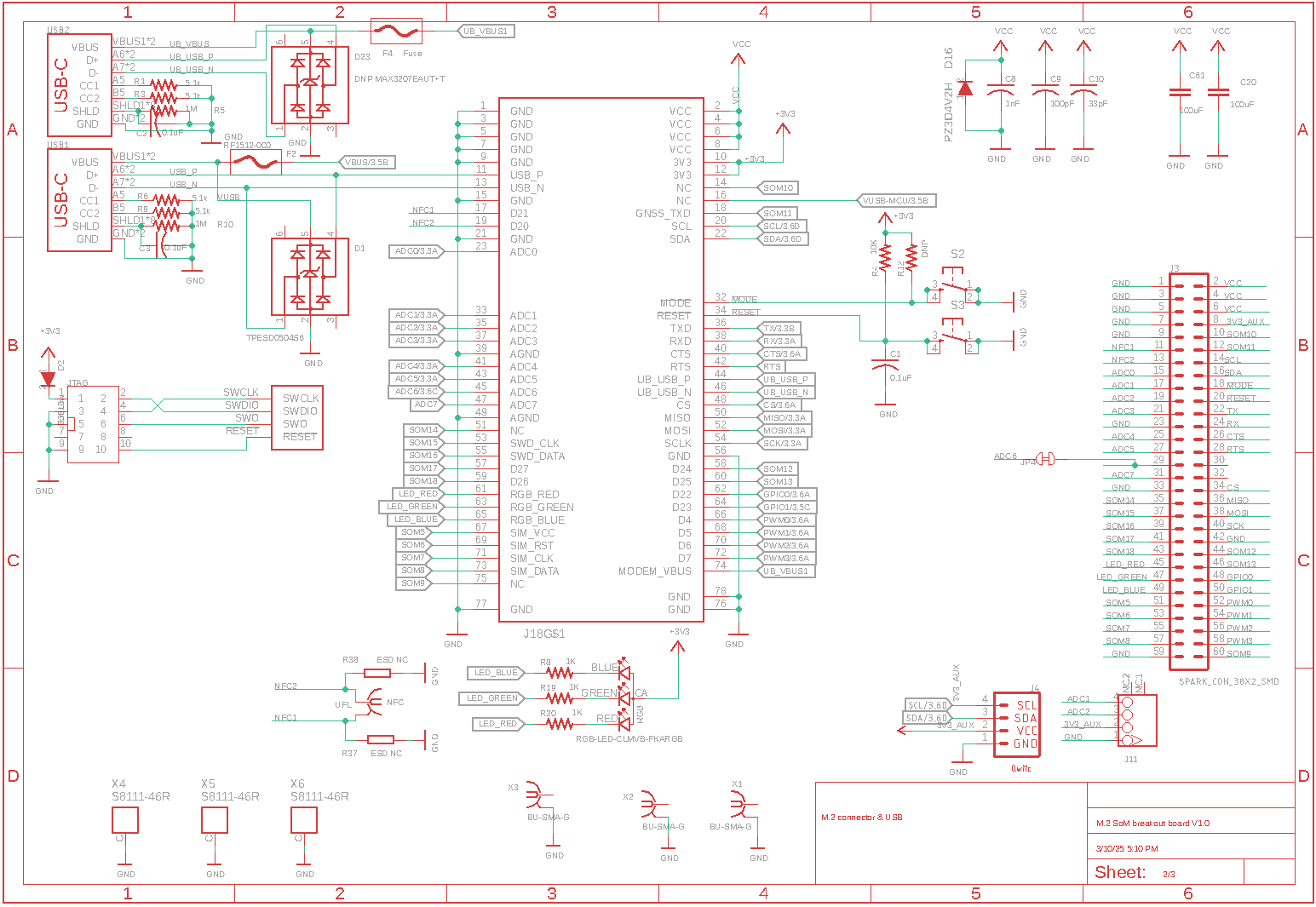Select resistor R8 on LED_BLUE line
The width and height of the screenshot is (1316, 907).
click(x=559, y=673)
